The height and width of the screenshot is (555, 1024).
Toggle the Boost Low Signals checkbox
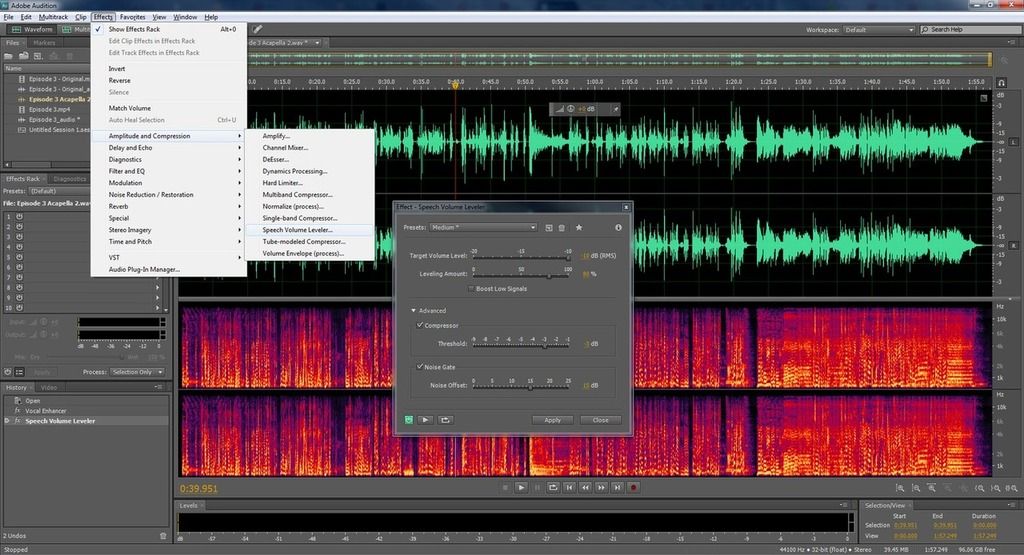click(472, 289)
